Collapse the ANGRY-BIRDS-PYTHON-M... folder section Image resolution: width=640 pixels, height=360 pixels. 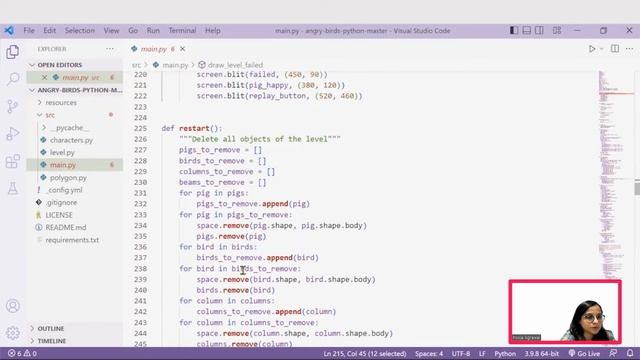[x=76, y=90]
